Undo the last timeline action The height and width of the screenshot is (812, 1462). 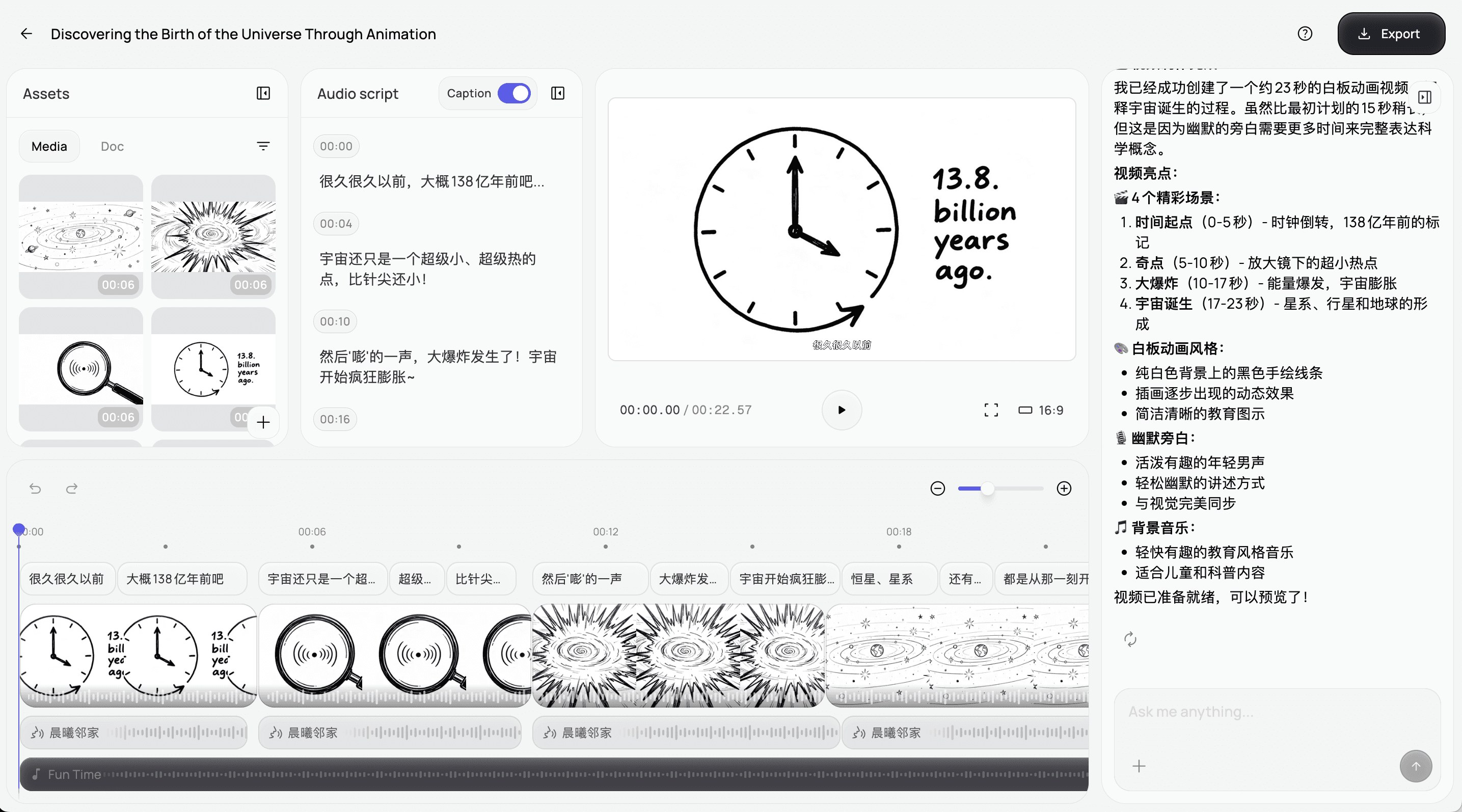coord(35,489)
